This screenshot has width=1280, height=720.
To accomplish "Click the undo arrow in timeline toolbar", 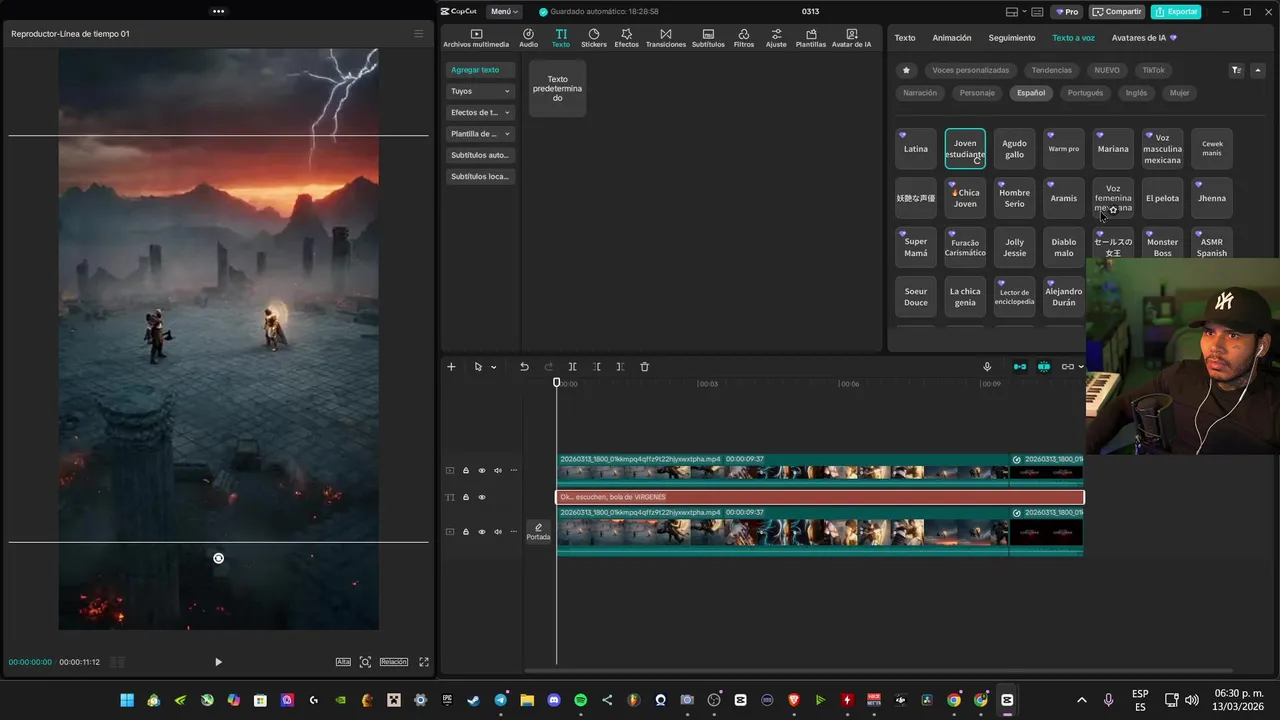I will (x=524, y=367).
